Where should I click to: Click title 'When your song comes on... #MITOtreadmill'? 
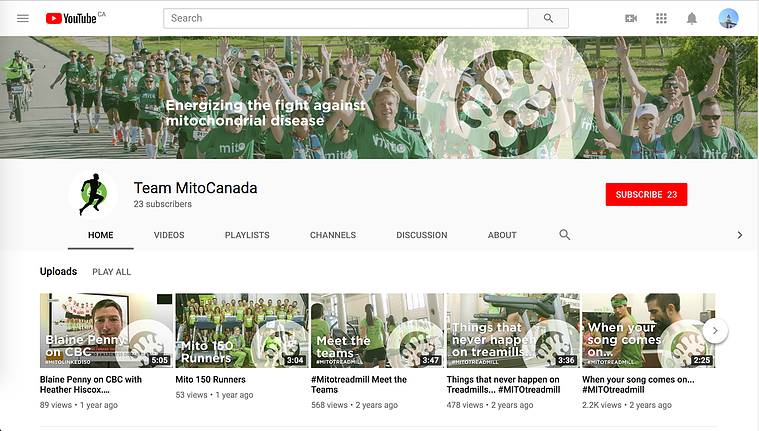pyautogui.click(x=638, y=385)
